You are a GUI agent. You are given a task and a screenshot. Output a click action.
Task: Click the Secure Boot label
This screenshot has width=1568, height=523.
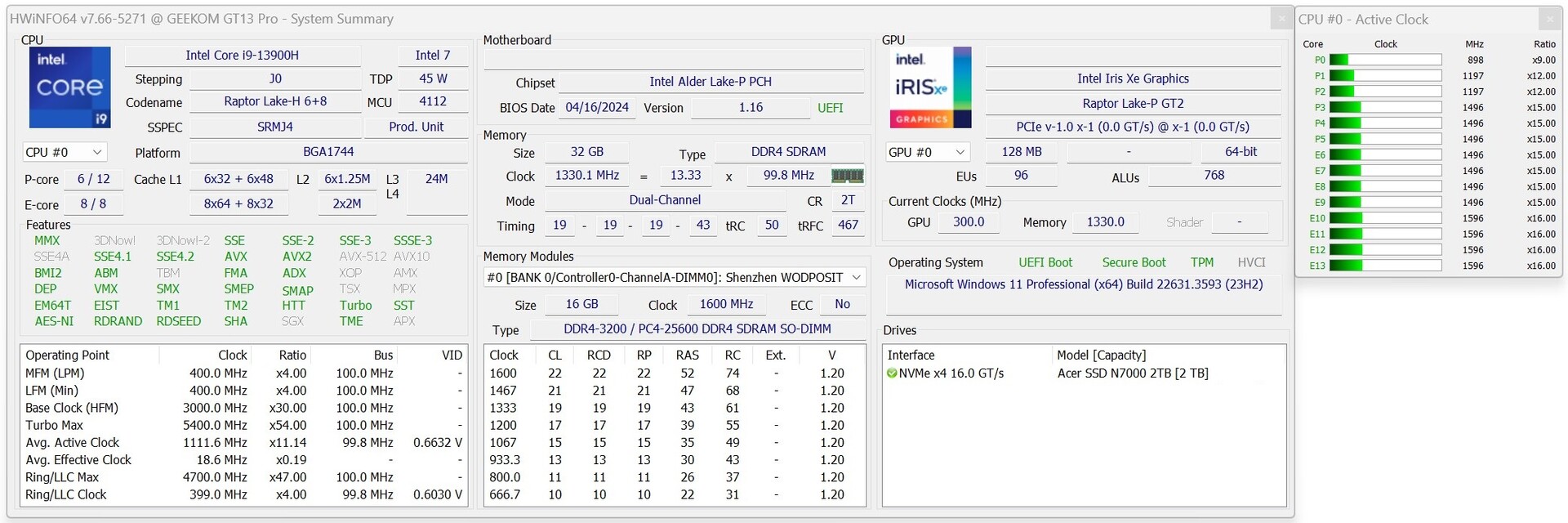(x=1134, y=262)
